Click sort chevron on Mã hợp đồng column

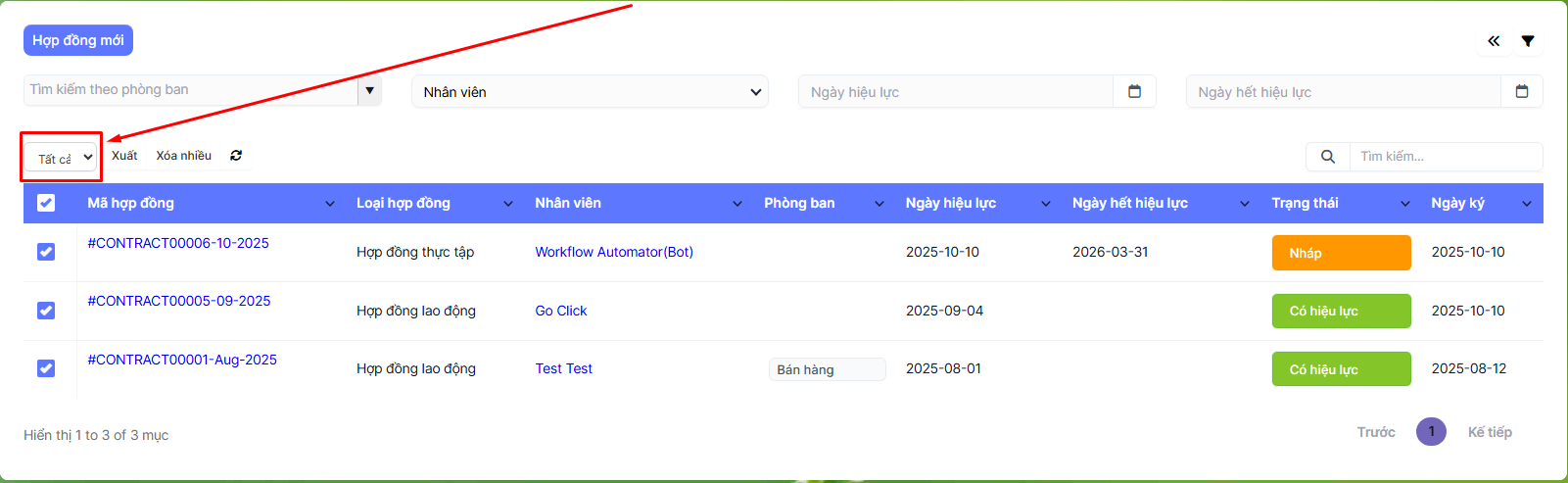click(329, 204)
